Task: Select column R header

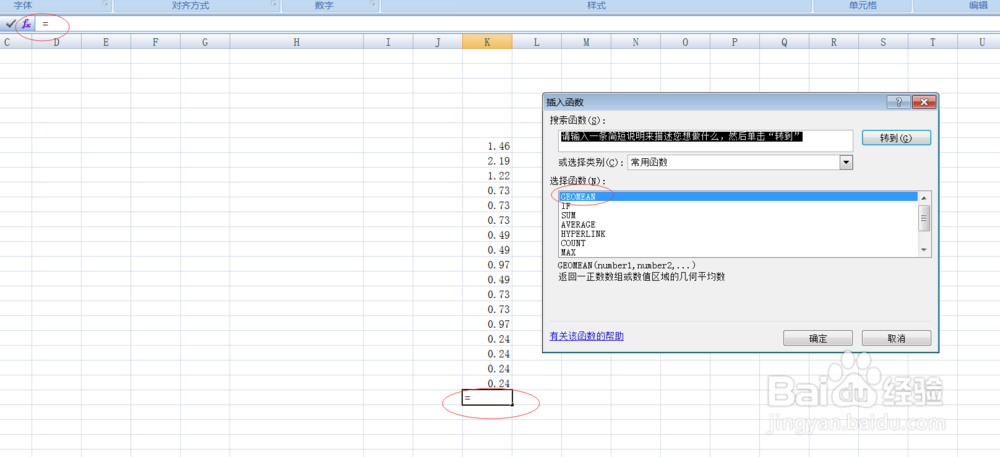Action: 834,42
